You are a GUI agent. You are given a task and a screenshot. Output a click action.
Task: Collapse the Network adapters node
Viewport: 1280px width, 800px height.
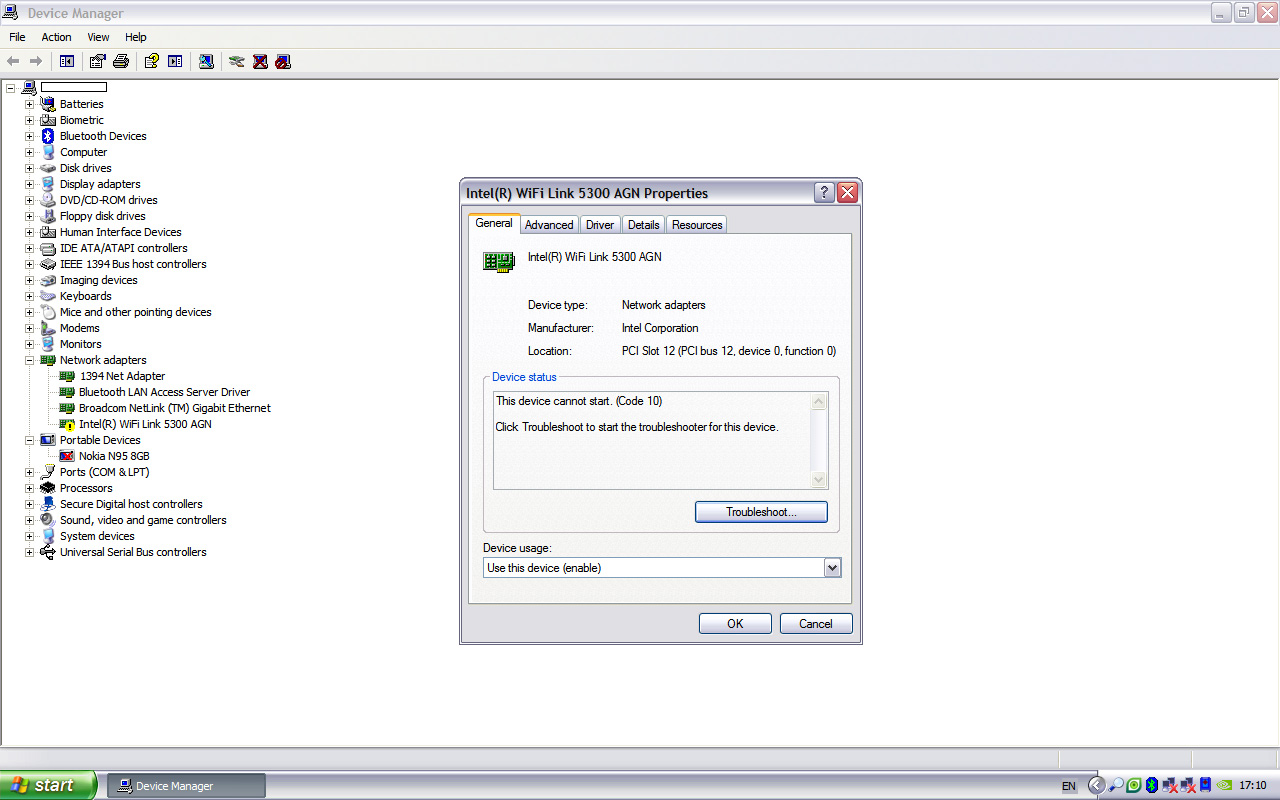coord(29,360)
